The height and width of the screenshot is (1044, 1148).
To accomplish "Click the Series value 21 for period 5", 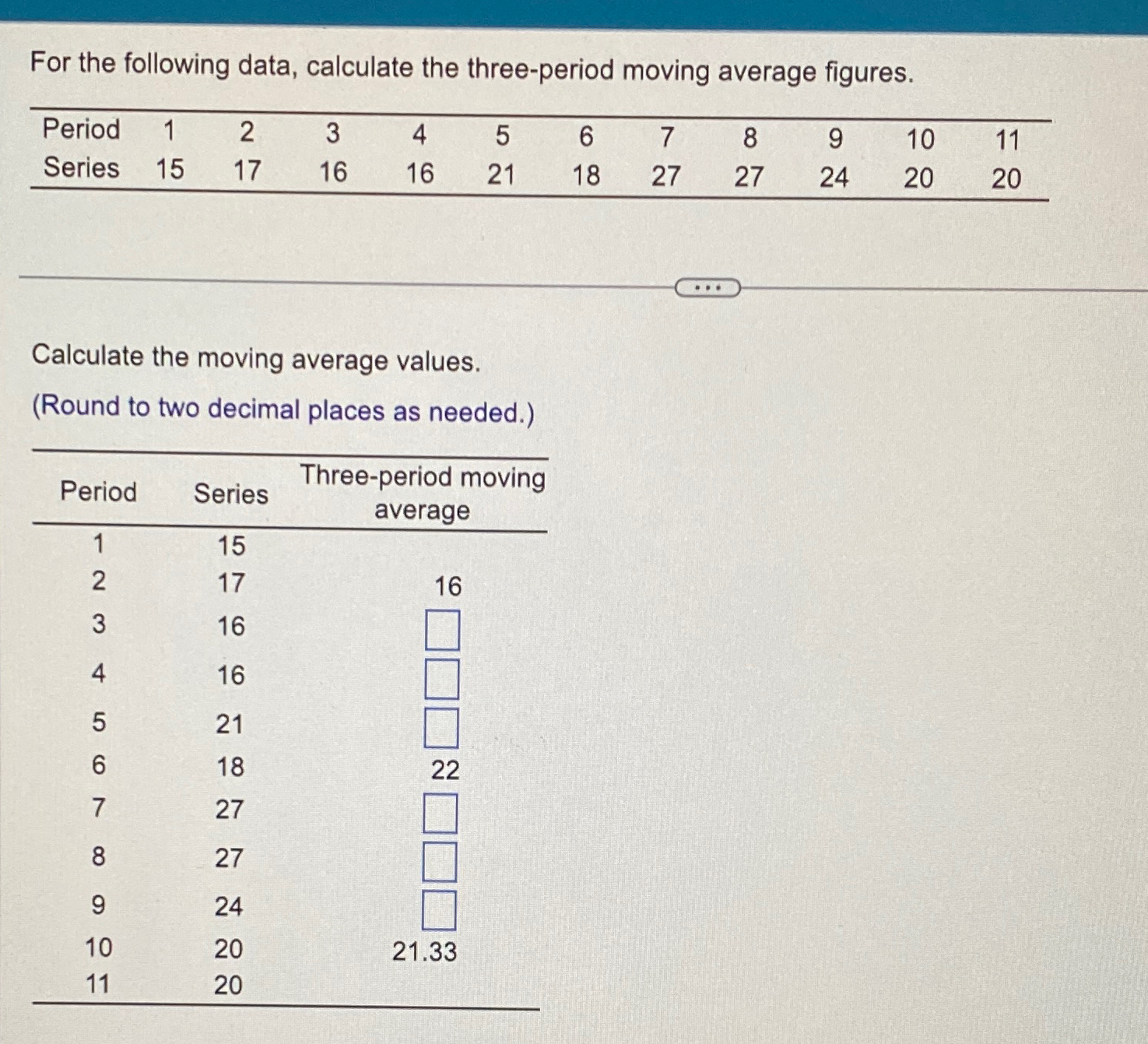I will (x=229, y=726).
